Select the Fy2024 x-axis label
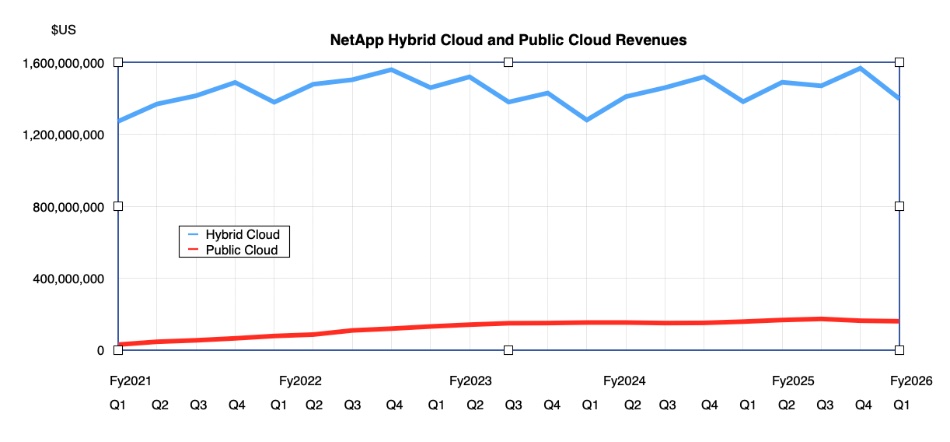Screen dimensions: 950x442 click(x=625, y=381)
